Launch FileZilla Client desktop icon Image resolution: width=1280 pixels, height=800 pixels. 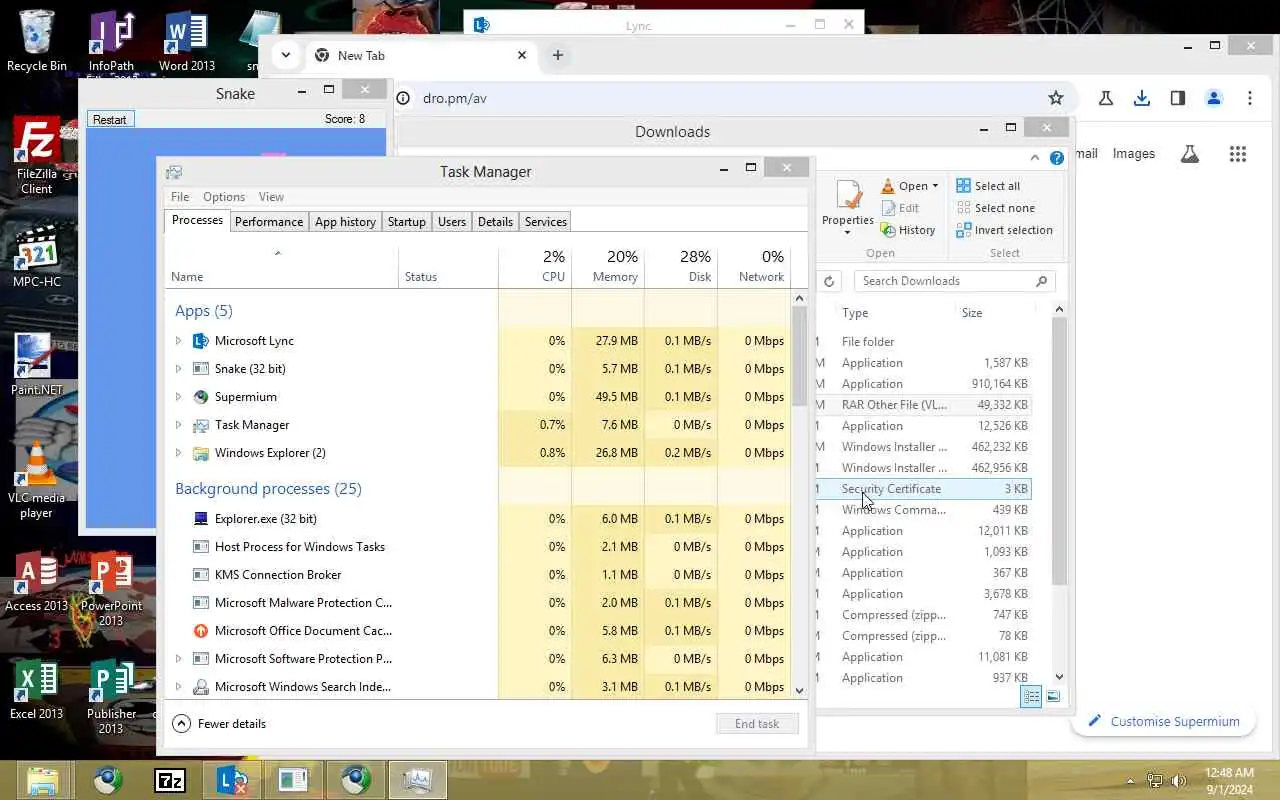pyautogui.click(x=37, y=155)
